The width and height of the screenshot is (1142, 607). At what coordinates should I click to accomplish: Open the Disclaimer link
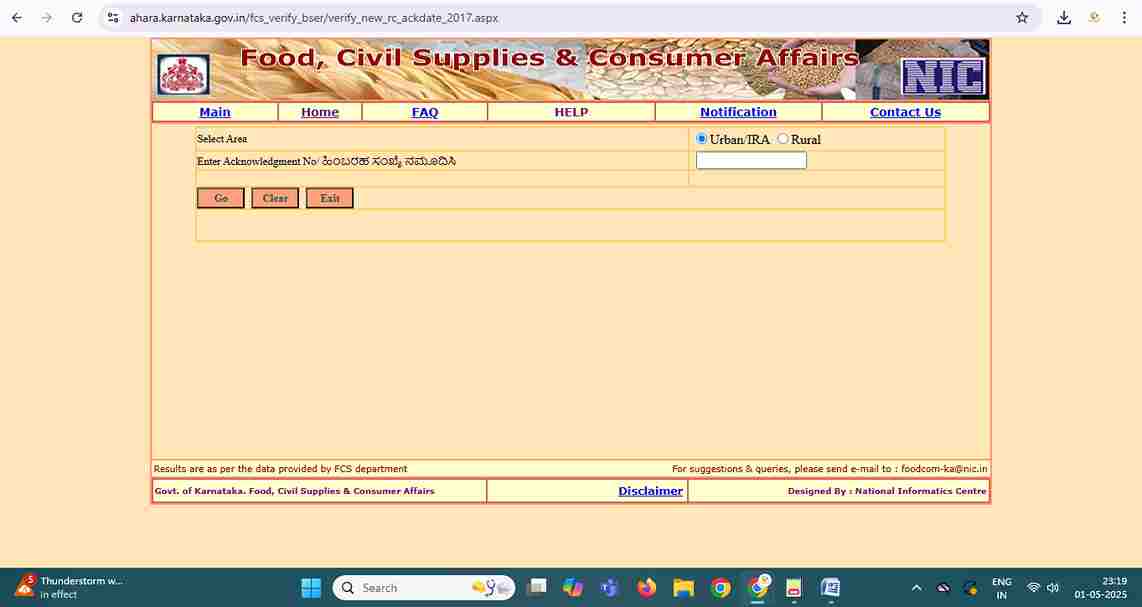(650, 490)
